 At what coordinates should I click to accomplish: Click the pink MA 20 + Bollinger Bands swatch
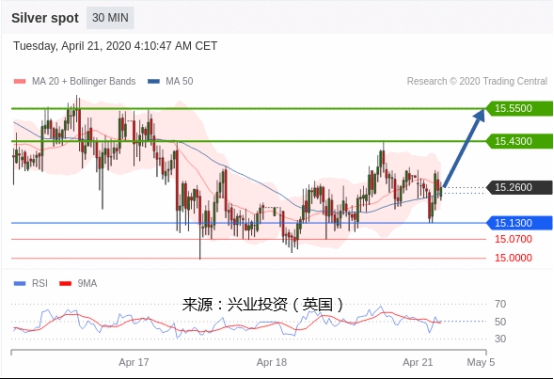tap(19, 81)
